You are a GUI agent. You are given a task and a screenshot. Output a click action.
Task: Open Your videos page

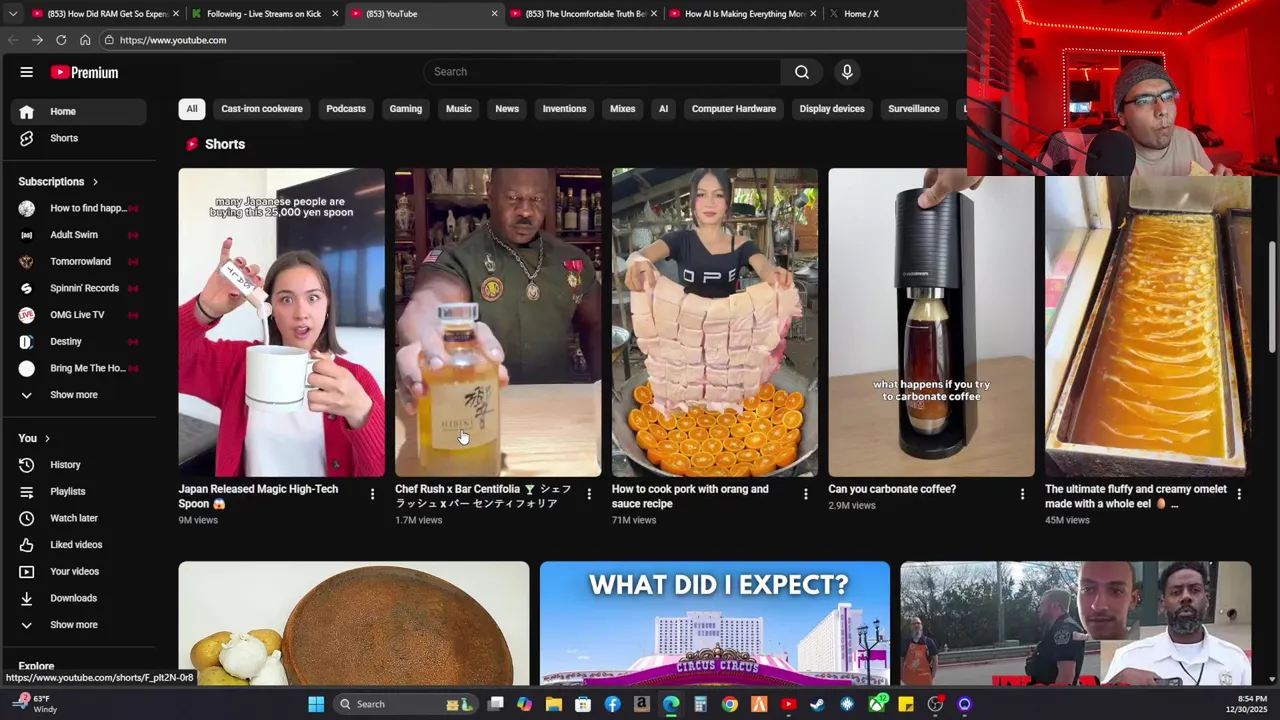click(80, 571)
